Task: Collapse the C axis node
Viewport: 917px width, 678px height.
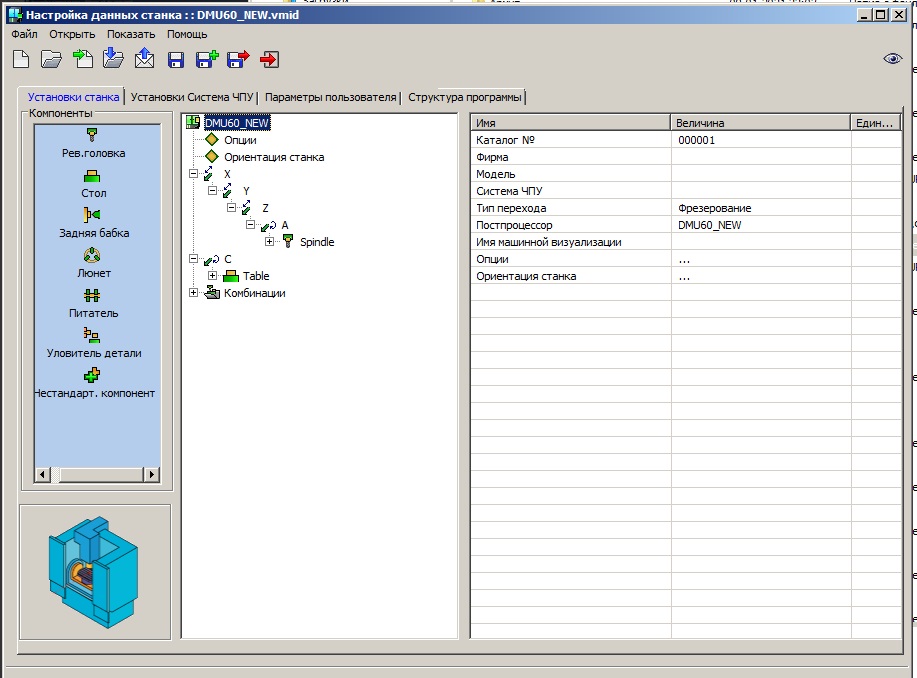Action: click(x=194, y=259)
